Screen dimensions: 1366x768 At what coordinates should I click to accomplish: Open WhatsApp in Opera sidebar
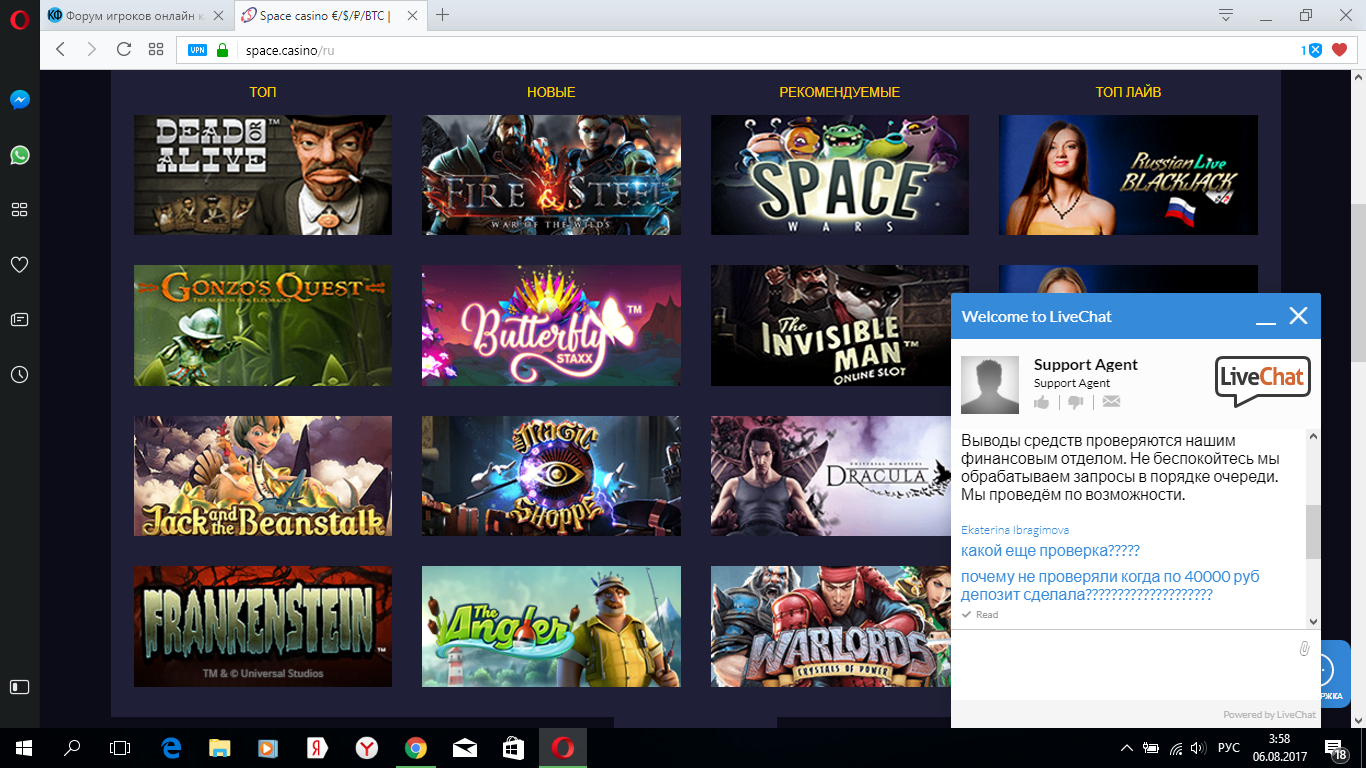[x=19, y=155]
